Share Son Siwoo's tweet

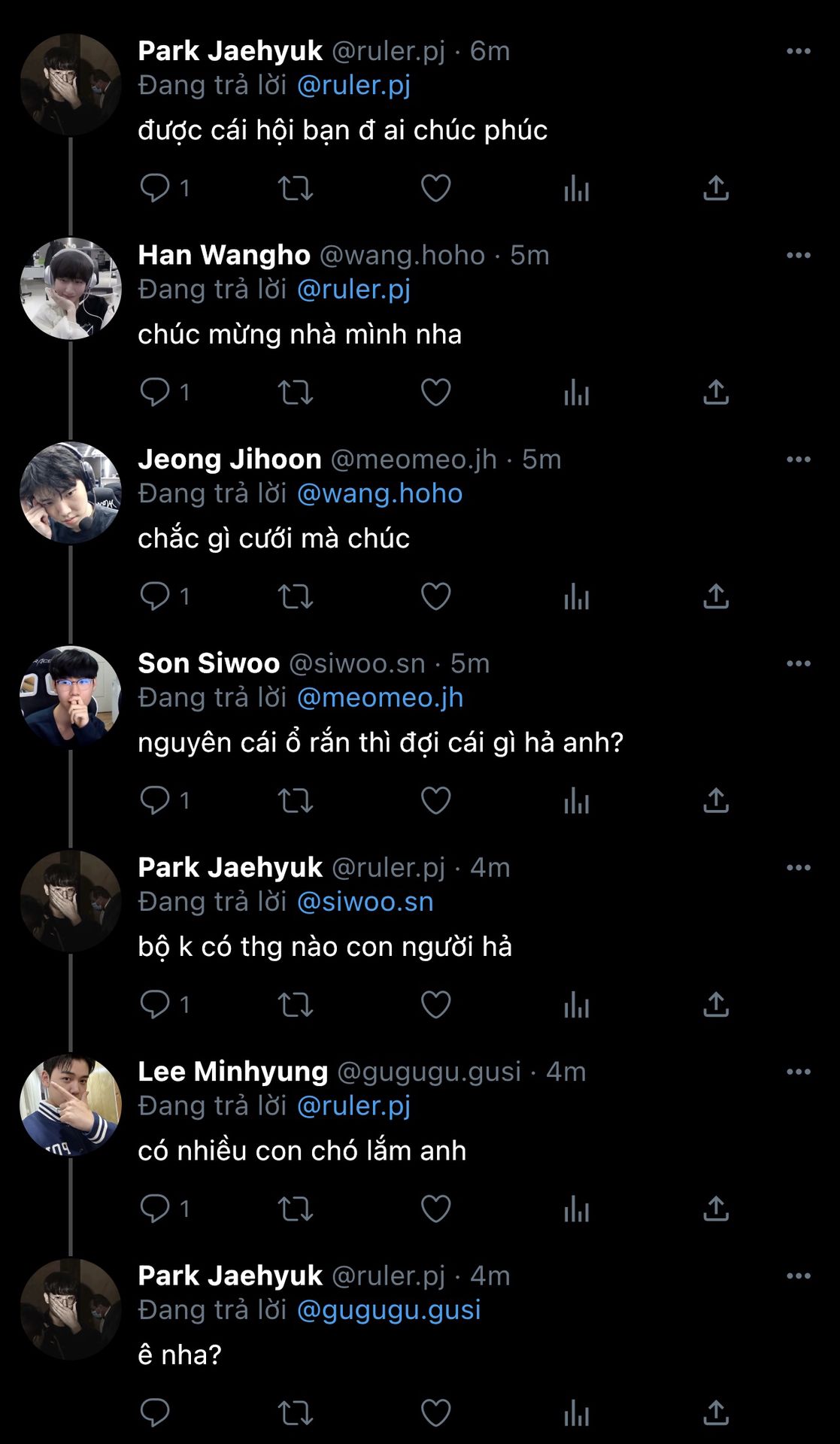716,801
